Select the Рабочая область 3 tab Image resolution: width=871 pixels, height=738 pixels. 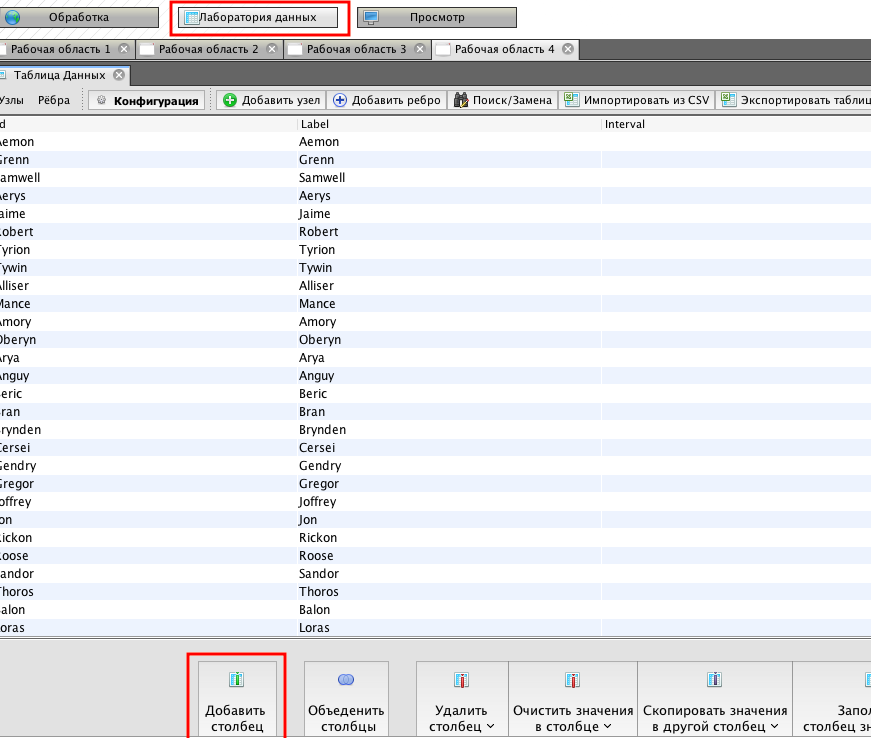[x=356, y=49]
